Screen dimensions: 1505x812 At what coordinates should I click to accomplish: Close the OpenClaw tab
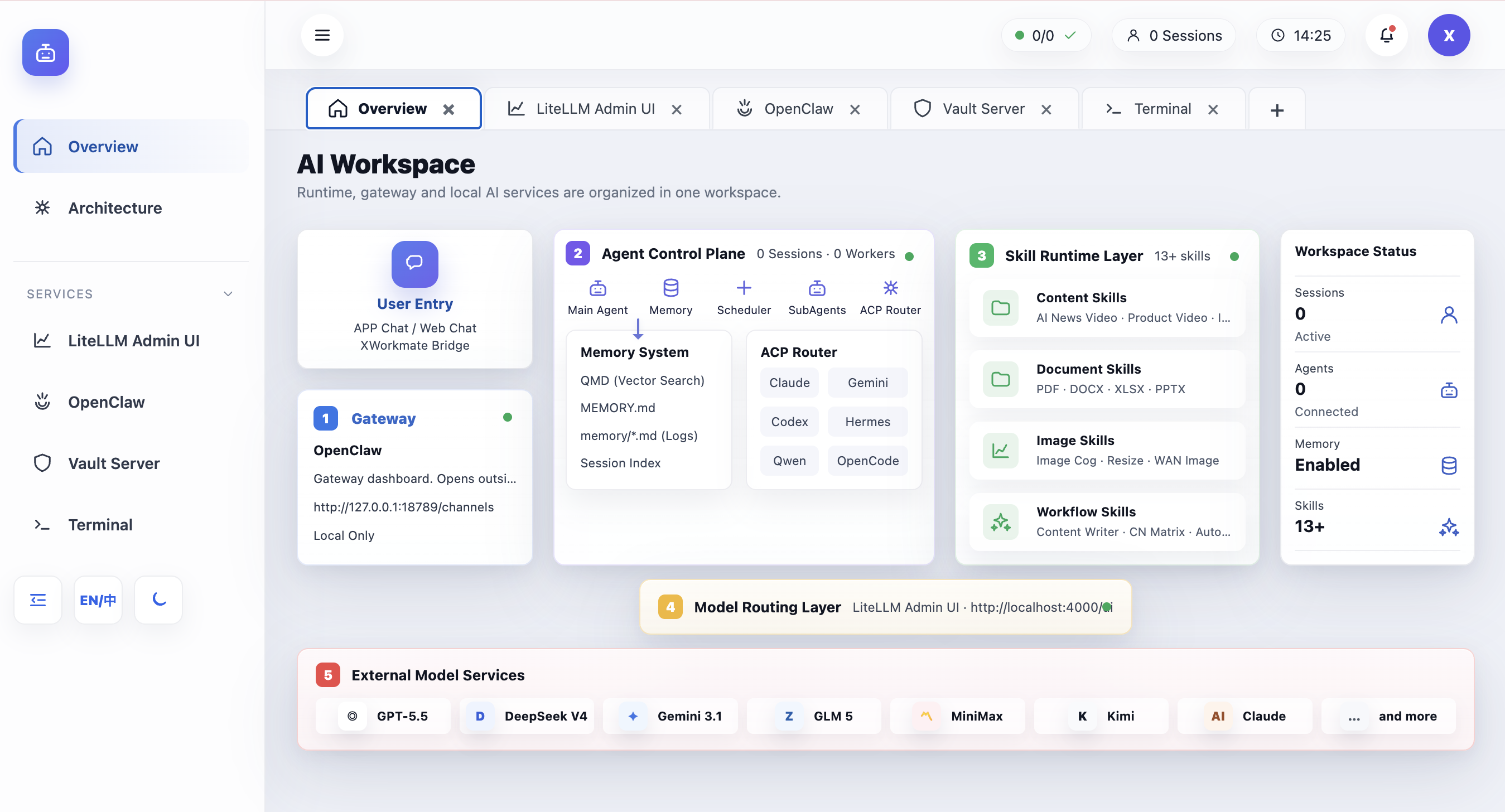tap(855, 109)
